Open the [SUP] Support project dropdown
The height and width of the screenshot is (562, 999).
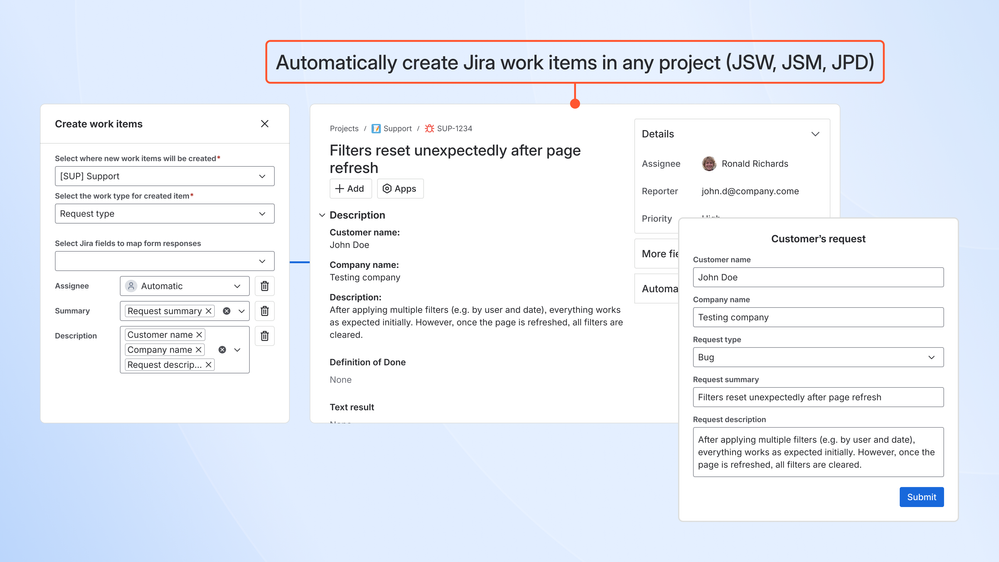[164, 177]
